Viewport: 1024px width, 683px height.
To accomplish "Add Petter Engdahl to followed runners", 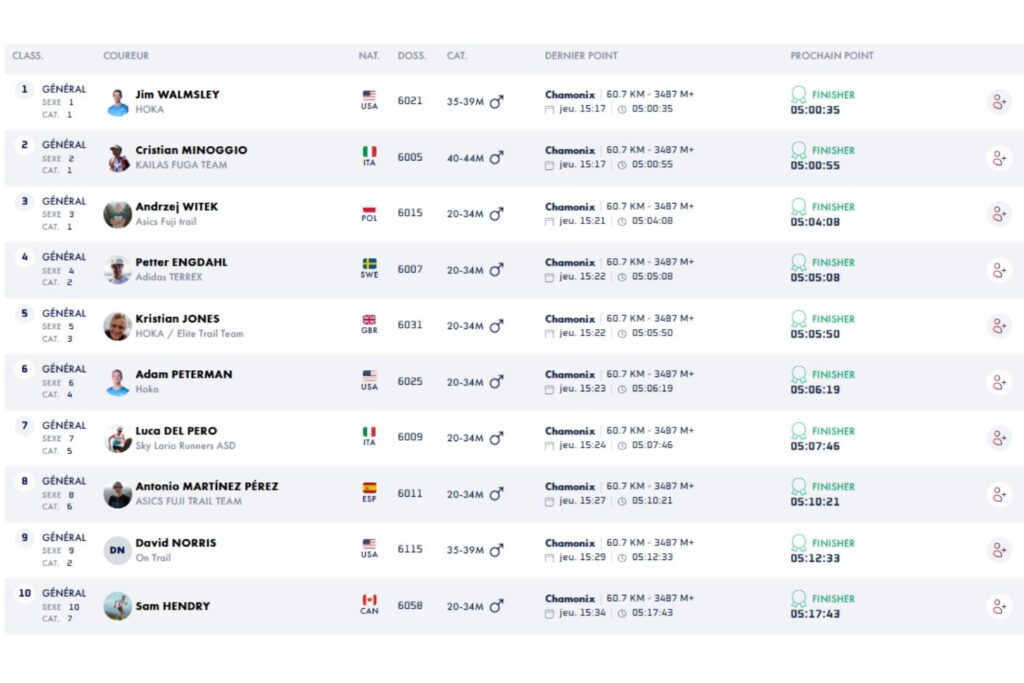I will coord(998,270).
